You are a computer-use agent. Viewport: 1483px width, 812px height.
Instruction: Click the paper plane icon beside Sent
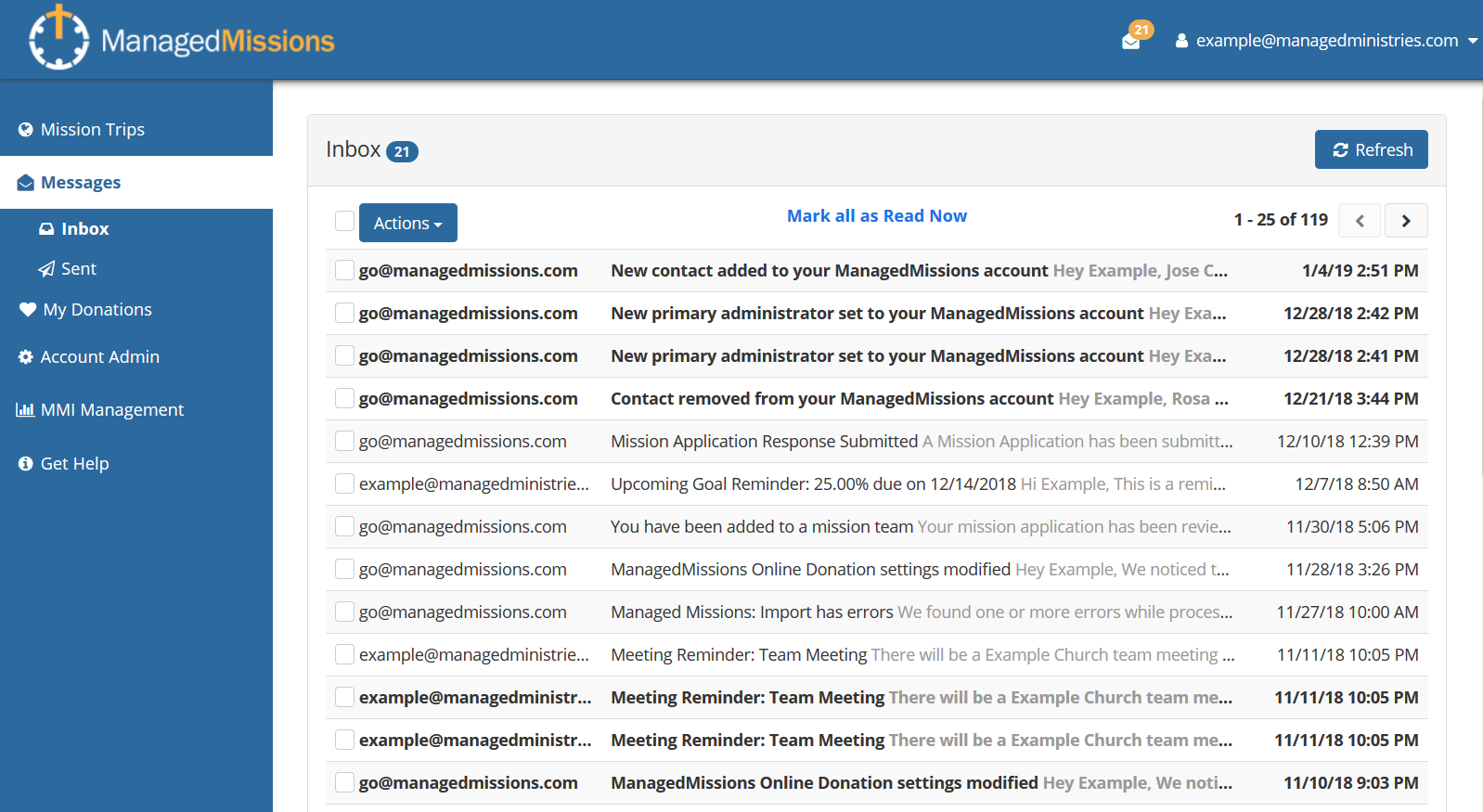(x=46, y=269)
